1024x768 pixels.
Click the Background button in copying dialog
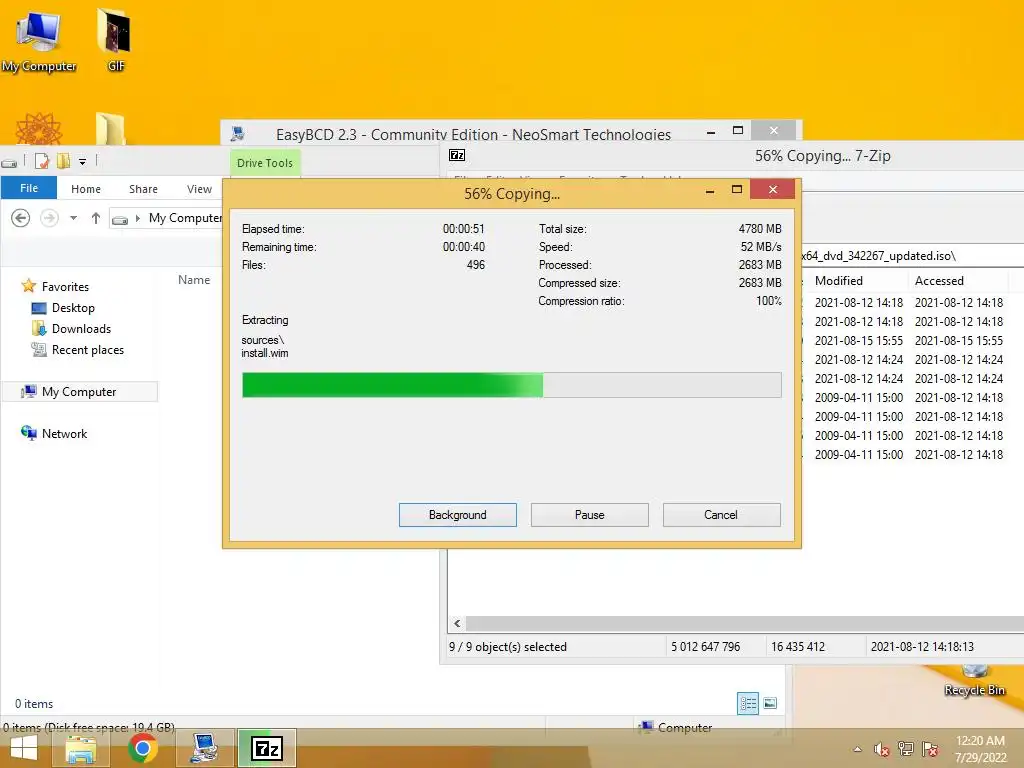[x=457, y=515]
